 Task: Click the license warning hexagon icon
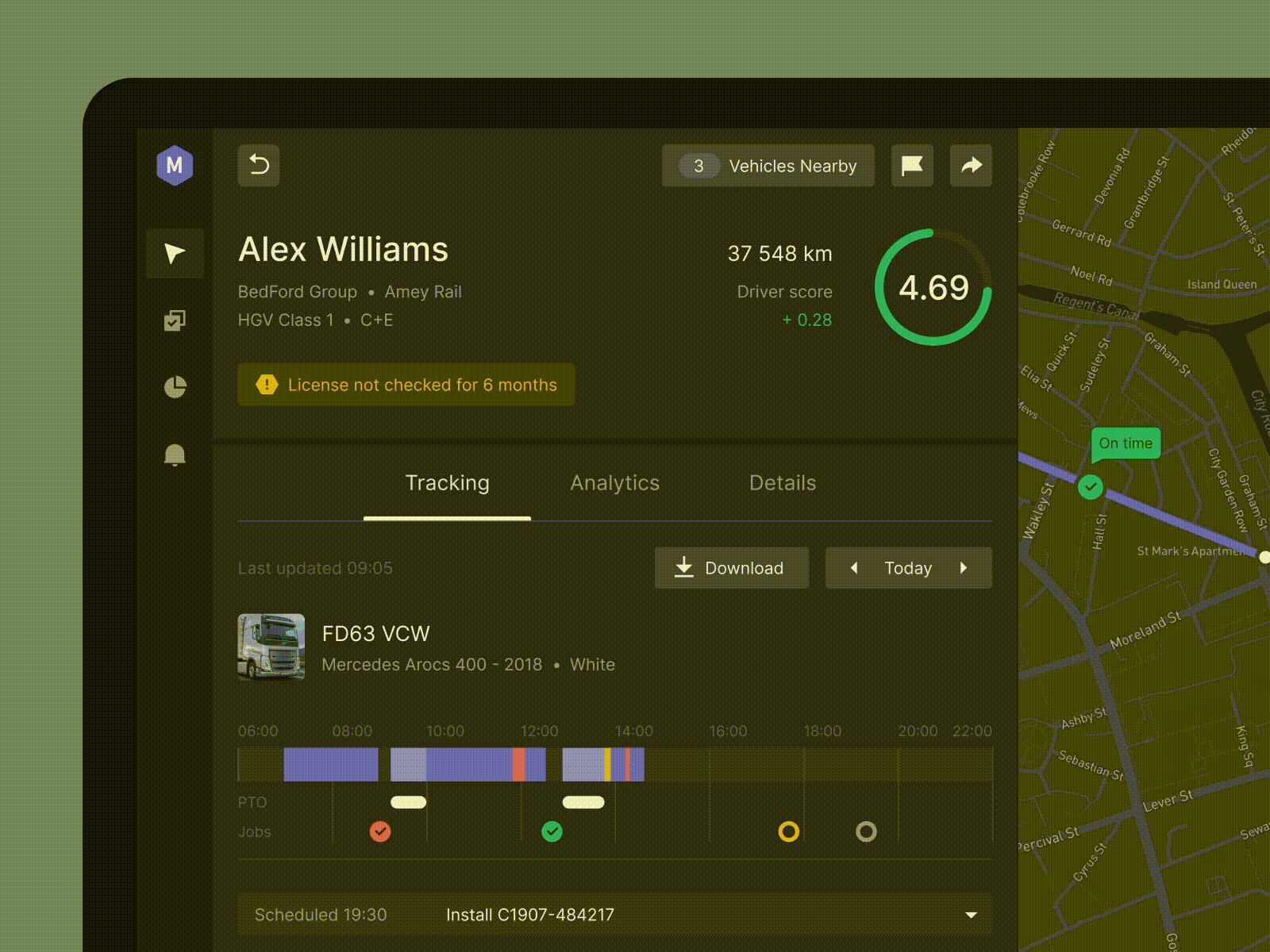click(267, 385)
